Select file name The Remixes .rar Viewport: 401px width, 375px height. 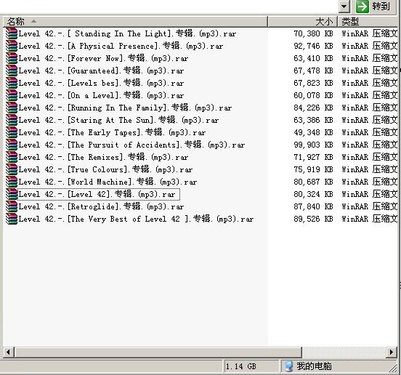coord(103,157)
